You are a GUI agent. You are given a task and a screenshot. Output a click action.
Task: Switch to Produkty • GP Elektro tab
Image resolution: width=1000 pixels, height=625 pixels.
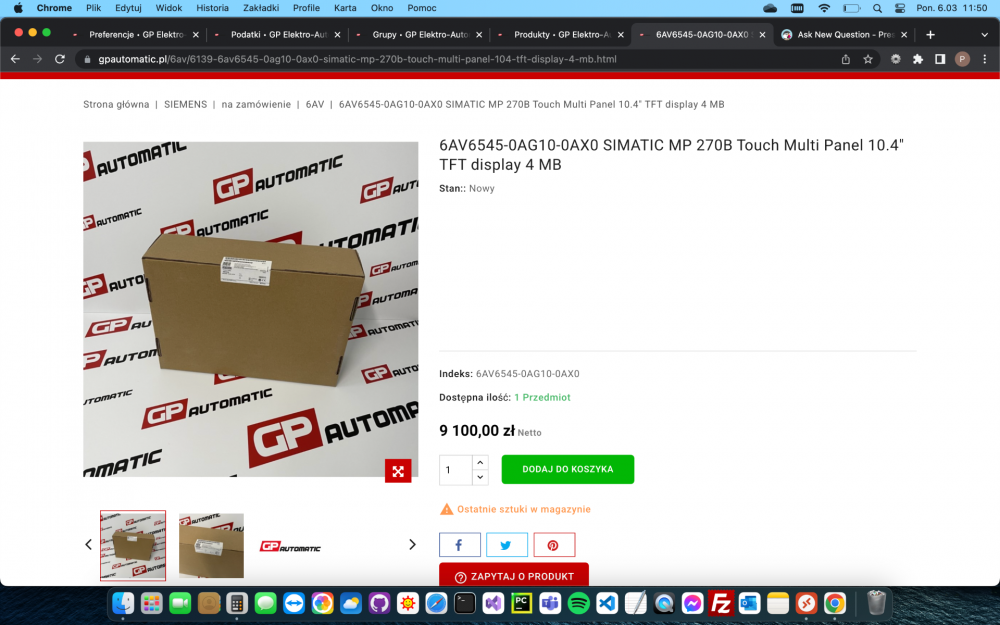pos(559,34)
